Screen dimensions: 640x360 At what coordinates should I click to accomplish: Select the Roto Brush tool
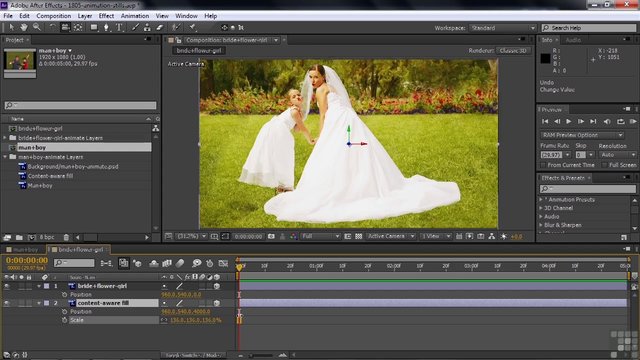tap(176, 27)
